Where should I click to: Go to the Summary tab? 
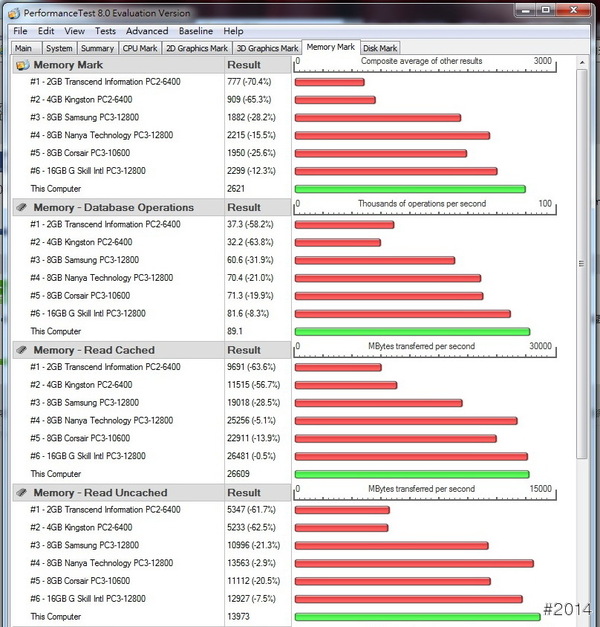click(97, 48)
